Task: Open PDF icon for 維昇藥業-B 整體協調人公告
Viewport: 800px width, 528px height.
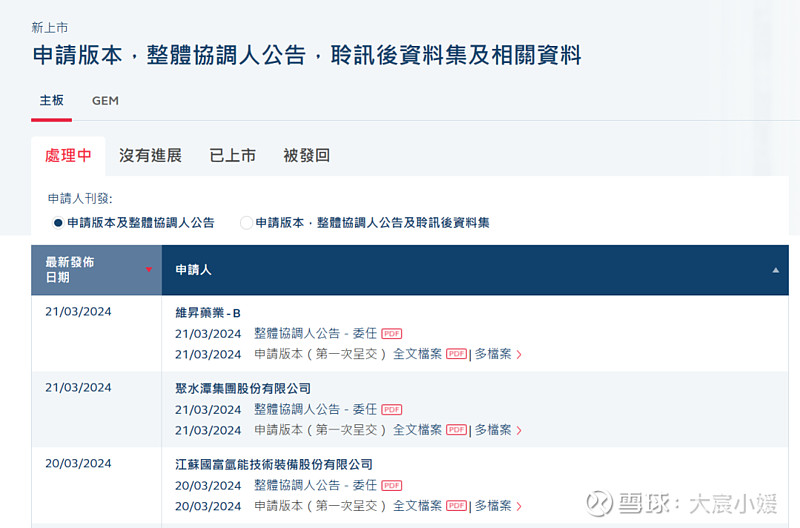Action: (391, 334)
